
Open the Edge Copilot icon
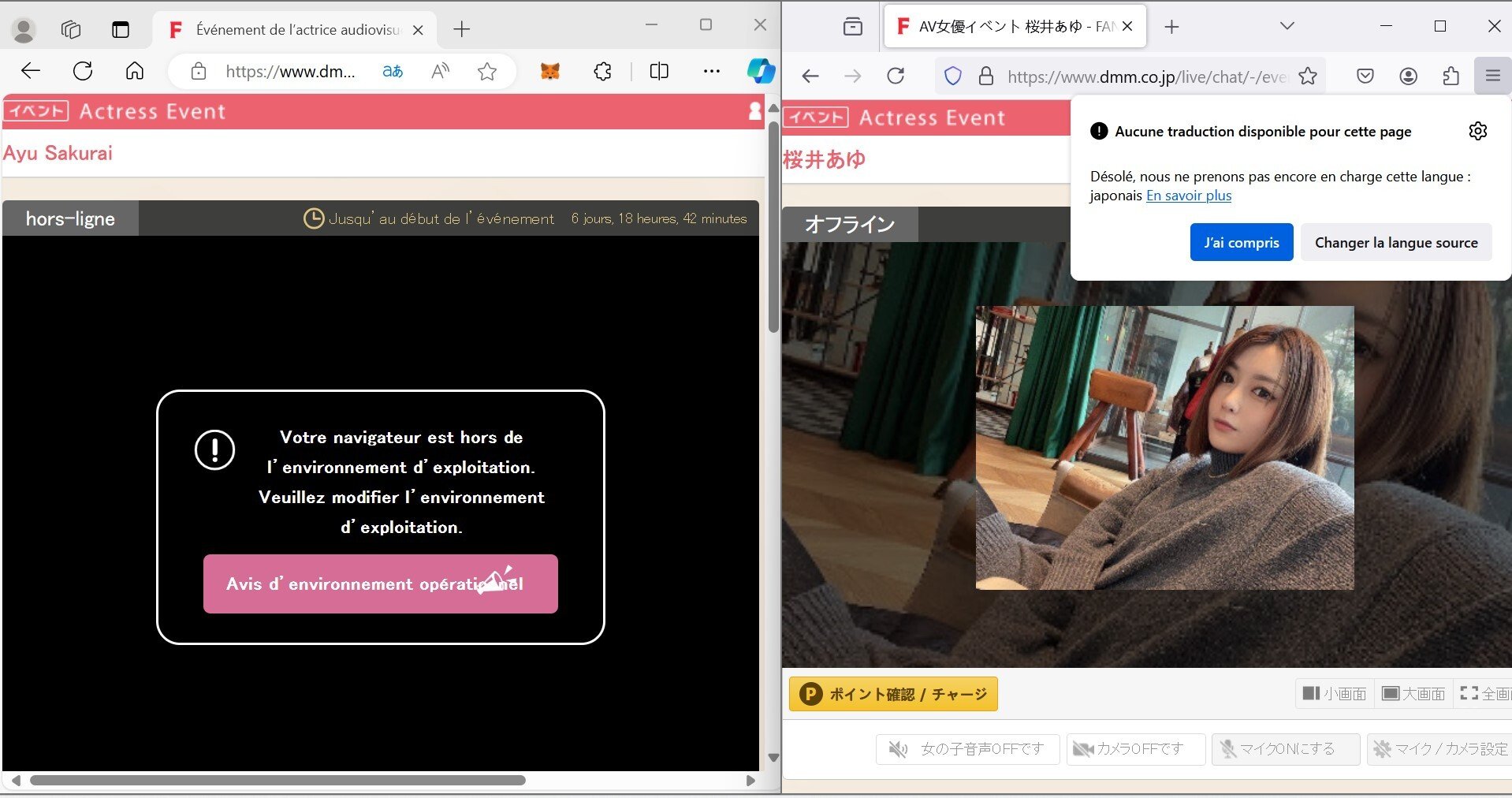click(760, 72)
